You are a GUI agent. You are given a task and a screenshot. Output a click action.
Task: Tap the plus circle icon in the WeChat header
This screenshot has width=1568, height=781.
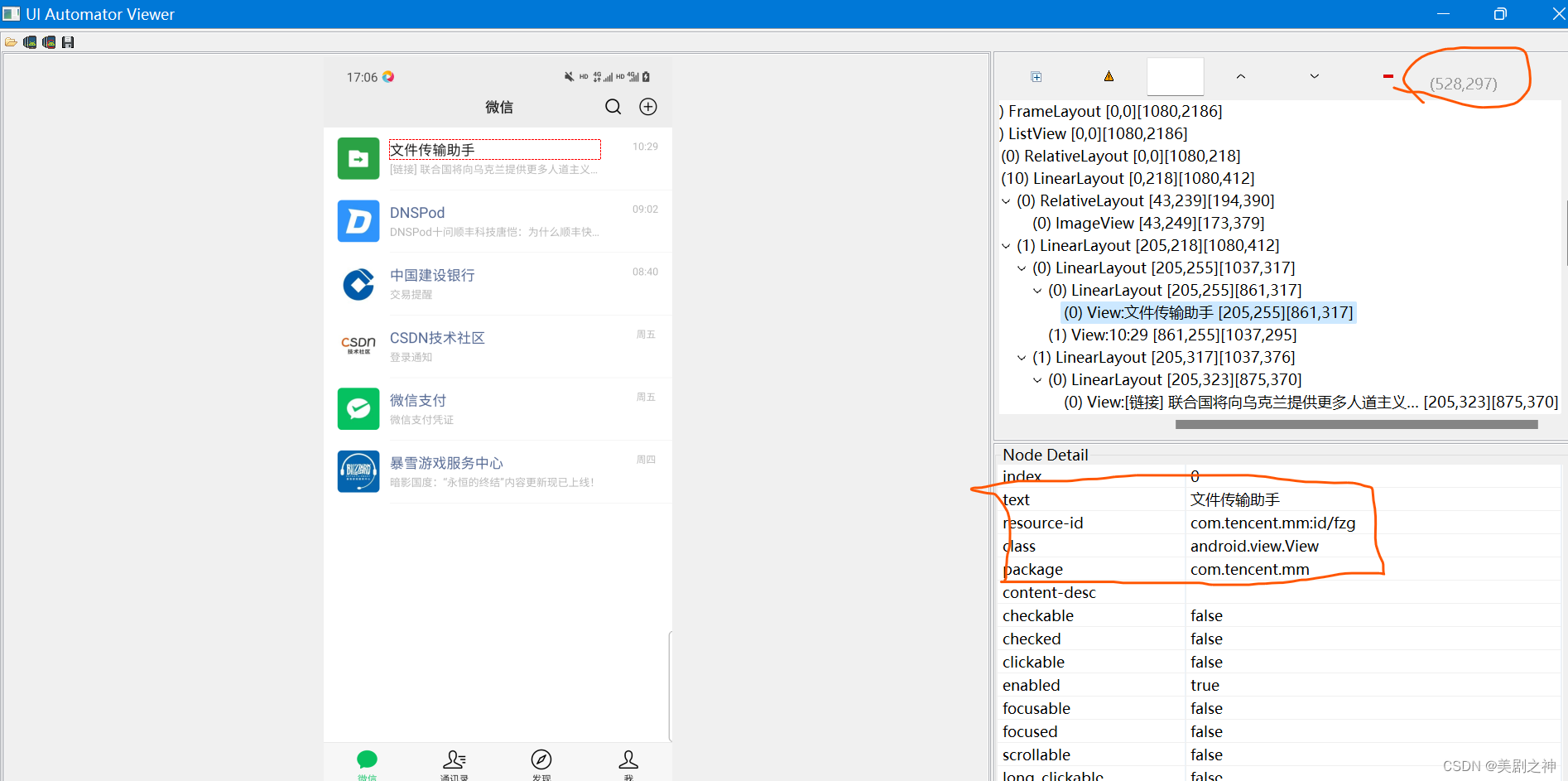tap(648, 107)
